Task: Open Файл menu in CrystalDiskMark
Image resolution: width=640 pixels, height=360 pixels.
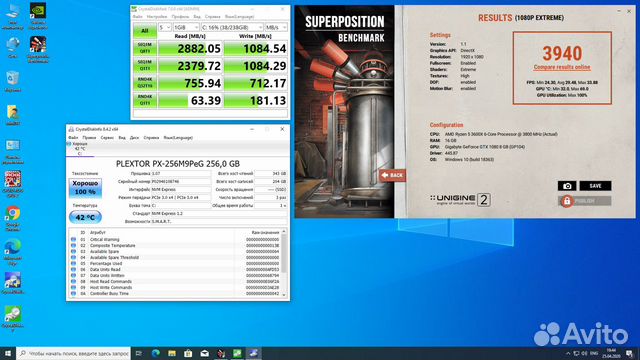Action: (x=138, y=17)
